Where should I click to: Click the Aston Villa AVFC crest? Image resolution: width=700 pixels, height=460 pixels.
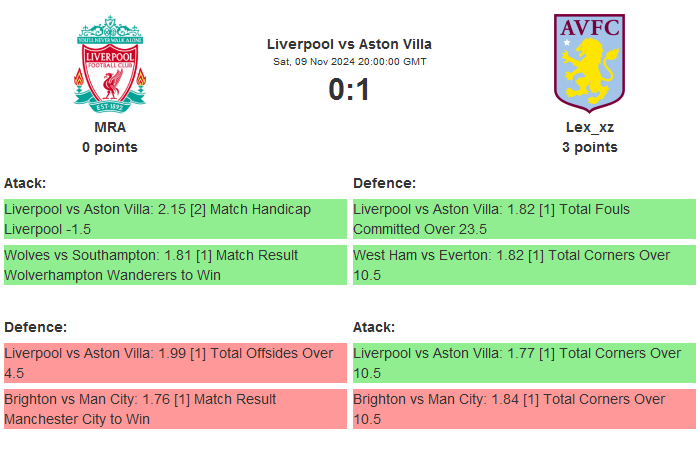tap(590, 61)
